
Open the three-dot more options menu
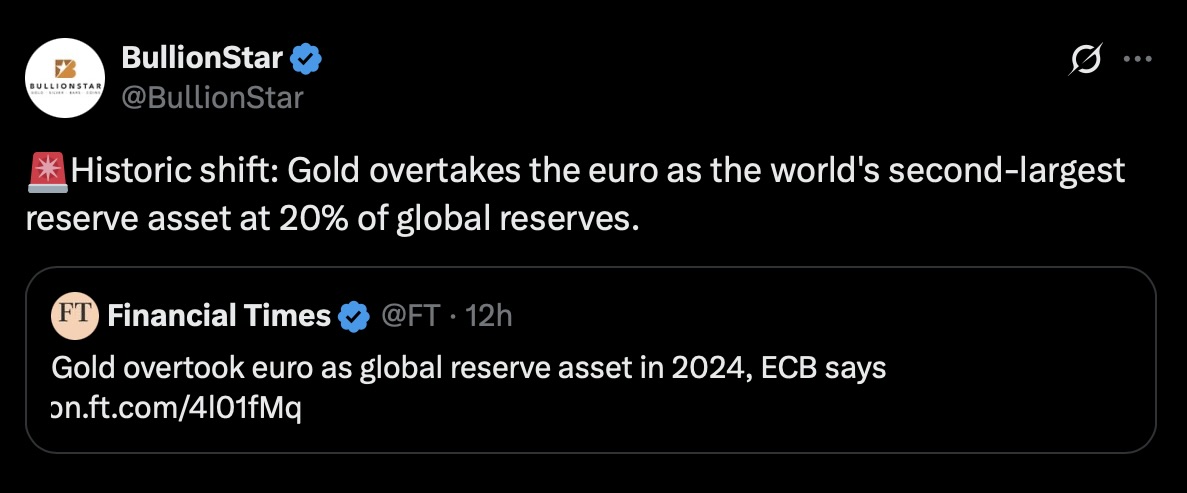point(1137,59)
